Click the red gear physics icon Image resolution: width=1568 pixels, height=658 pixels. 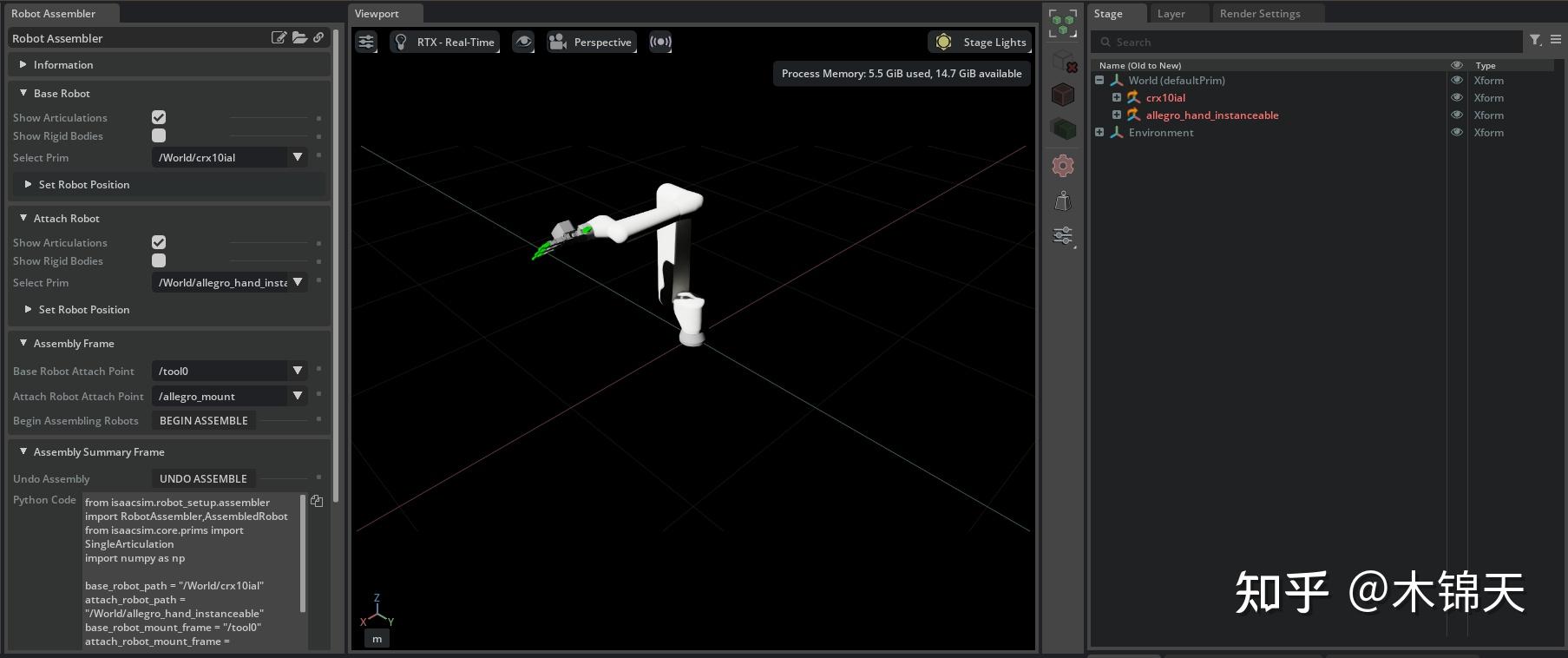point(1063,165)
